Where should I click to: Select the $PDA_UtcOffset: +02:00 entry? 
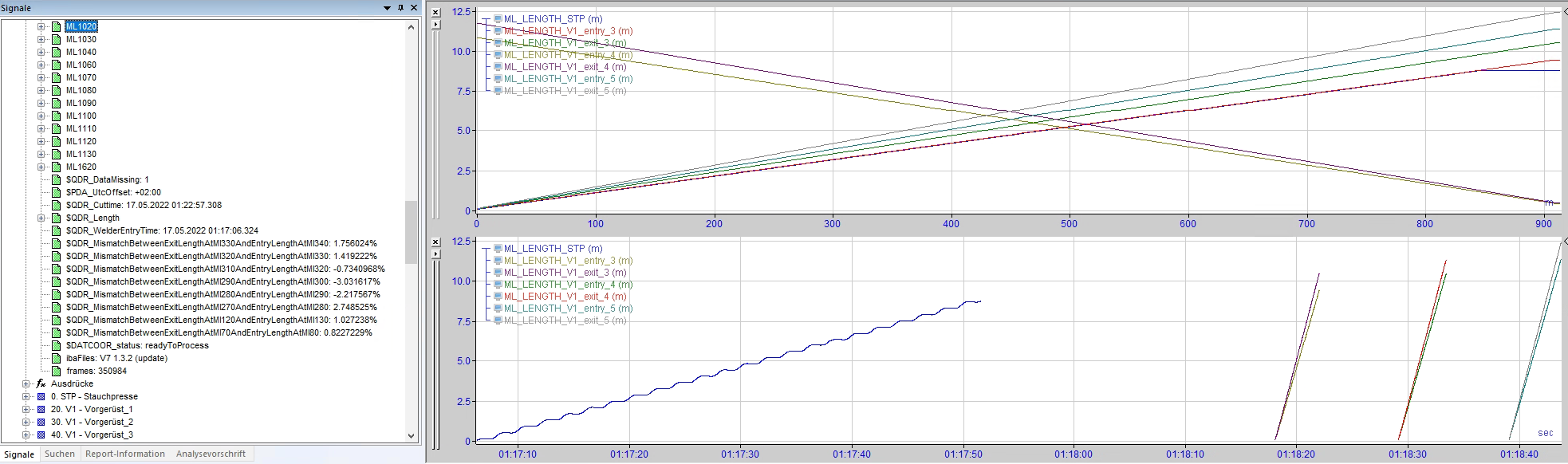113,192
